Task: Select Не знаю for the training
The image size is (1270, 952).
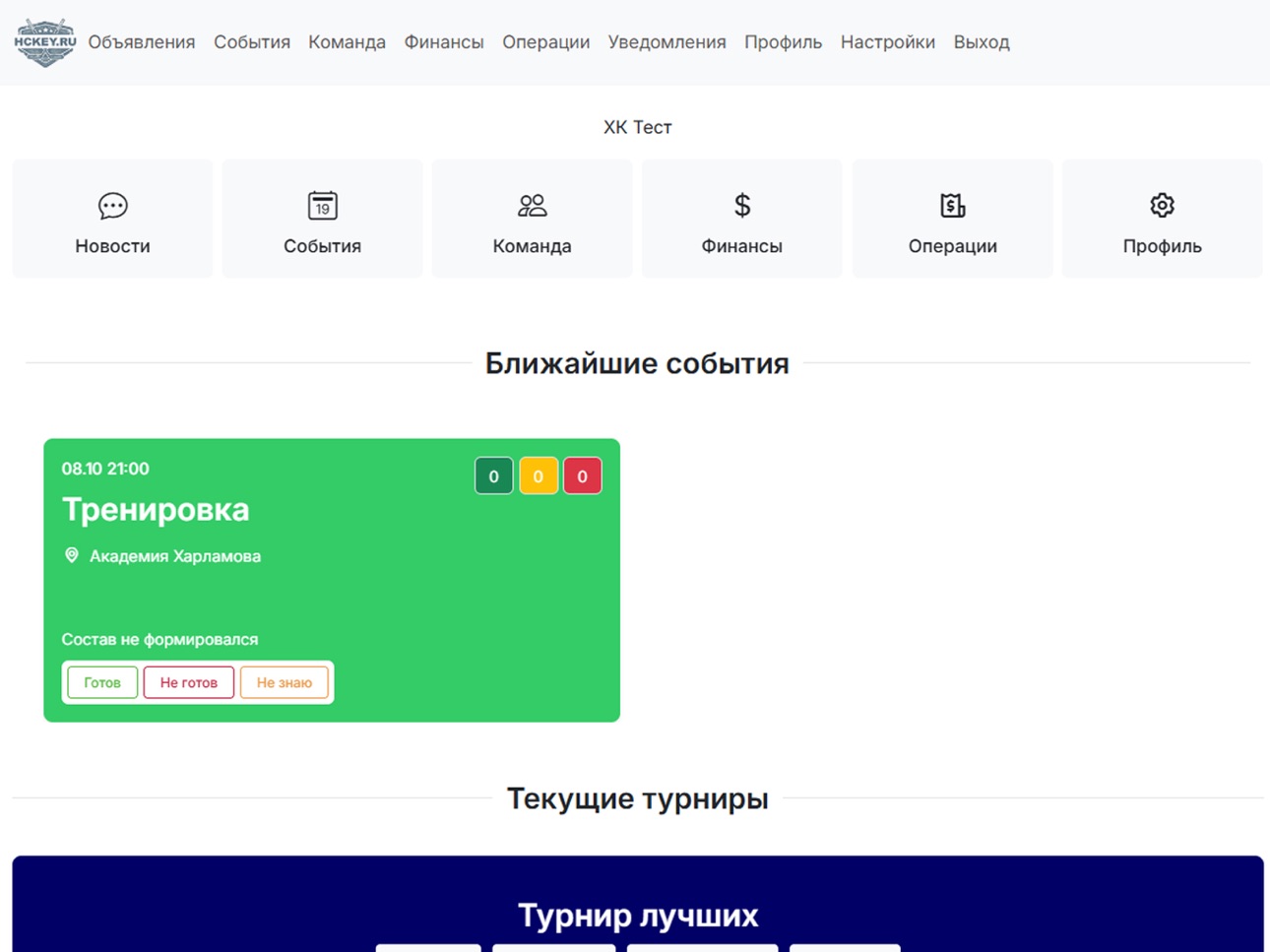Action: 285,682
